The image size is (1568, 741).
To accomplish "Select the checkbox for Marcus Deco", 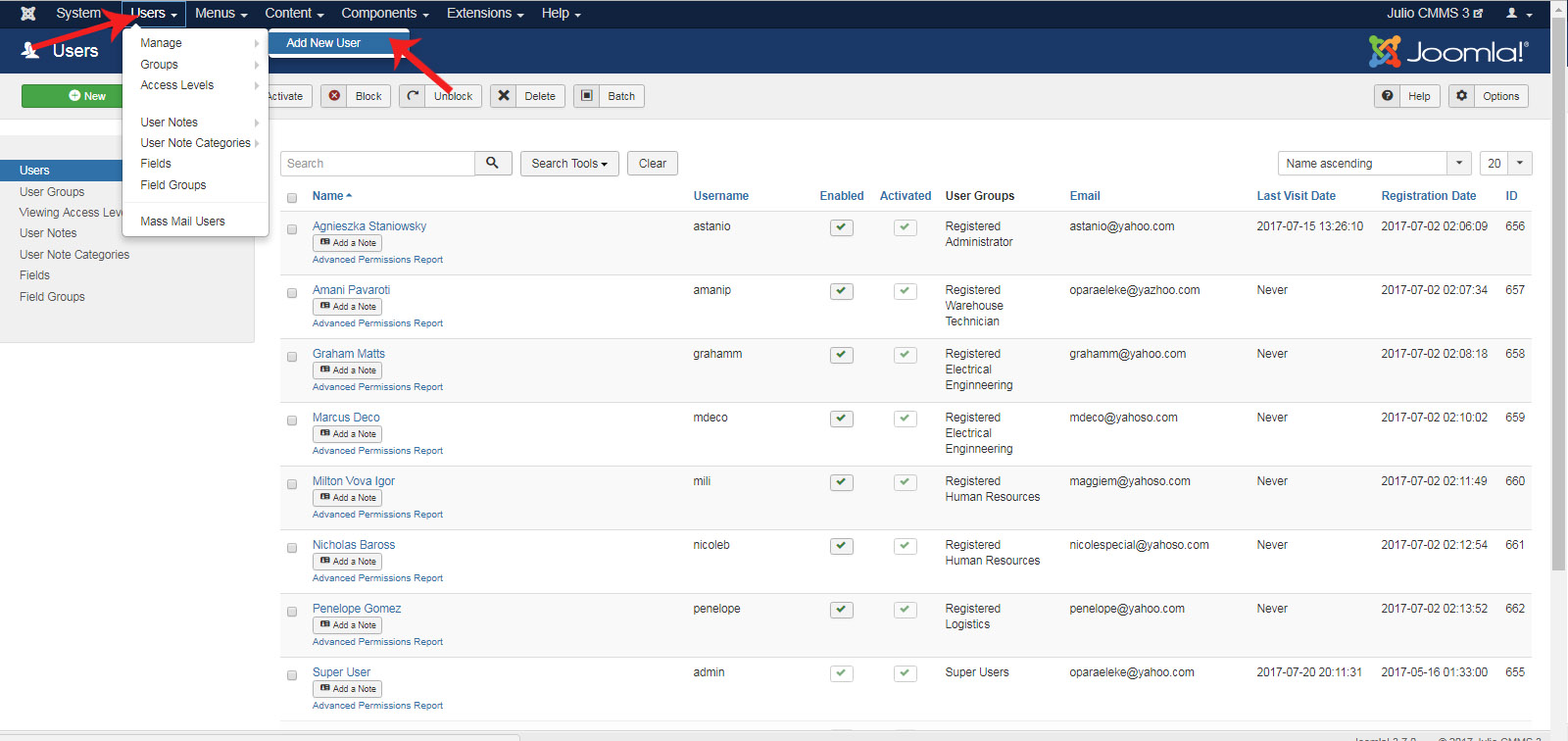I will pyautogui.click(x=292, y=420).
